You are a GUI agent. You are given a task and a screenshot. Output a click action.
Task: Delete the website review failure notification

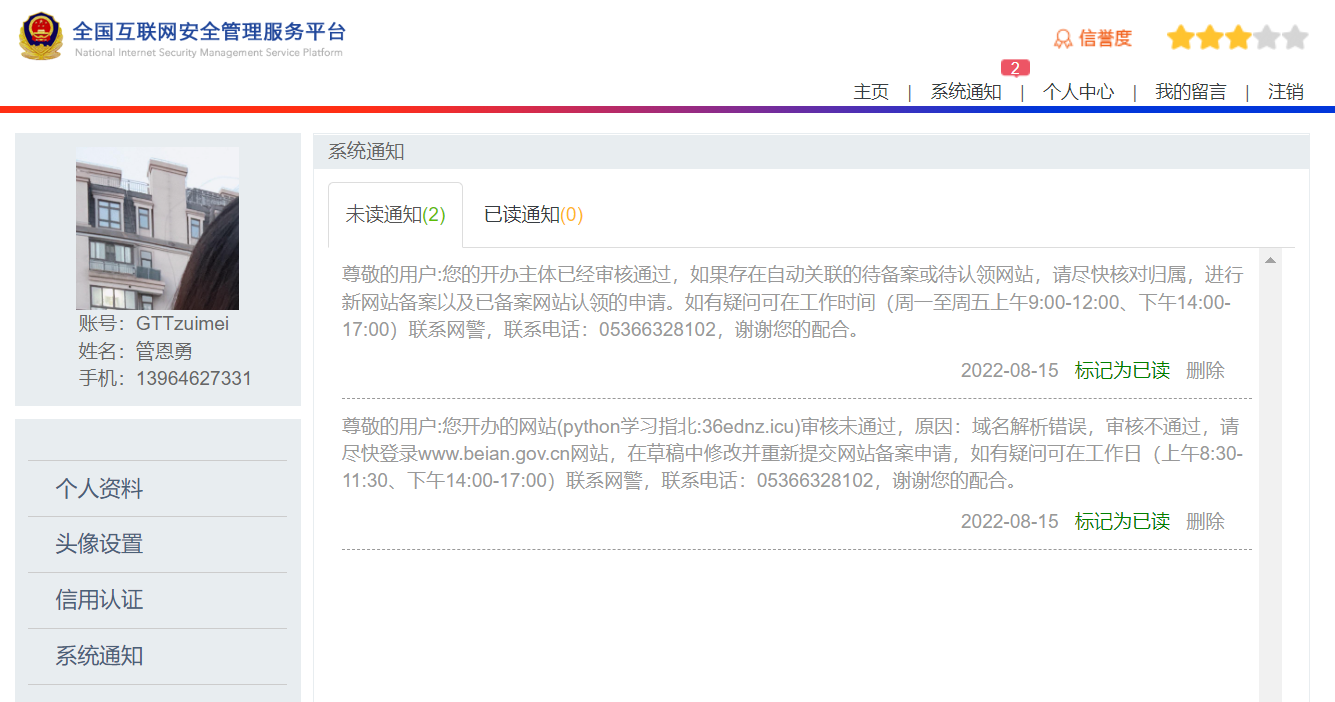(x=1205, y=521)
